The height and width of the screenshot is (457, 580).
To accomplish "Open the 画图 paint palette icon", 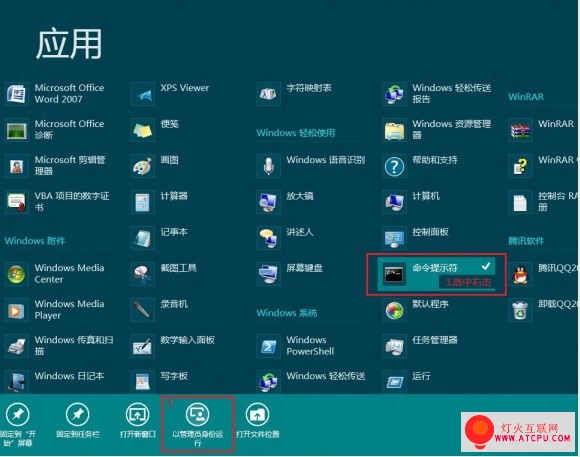I will pos(142,166).
